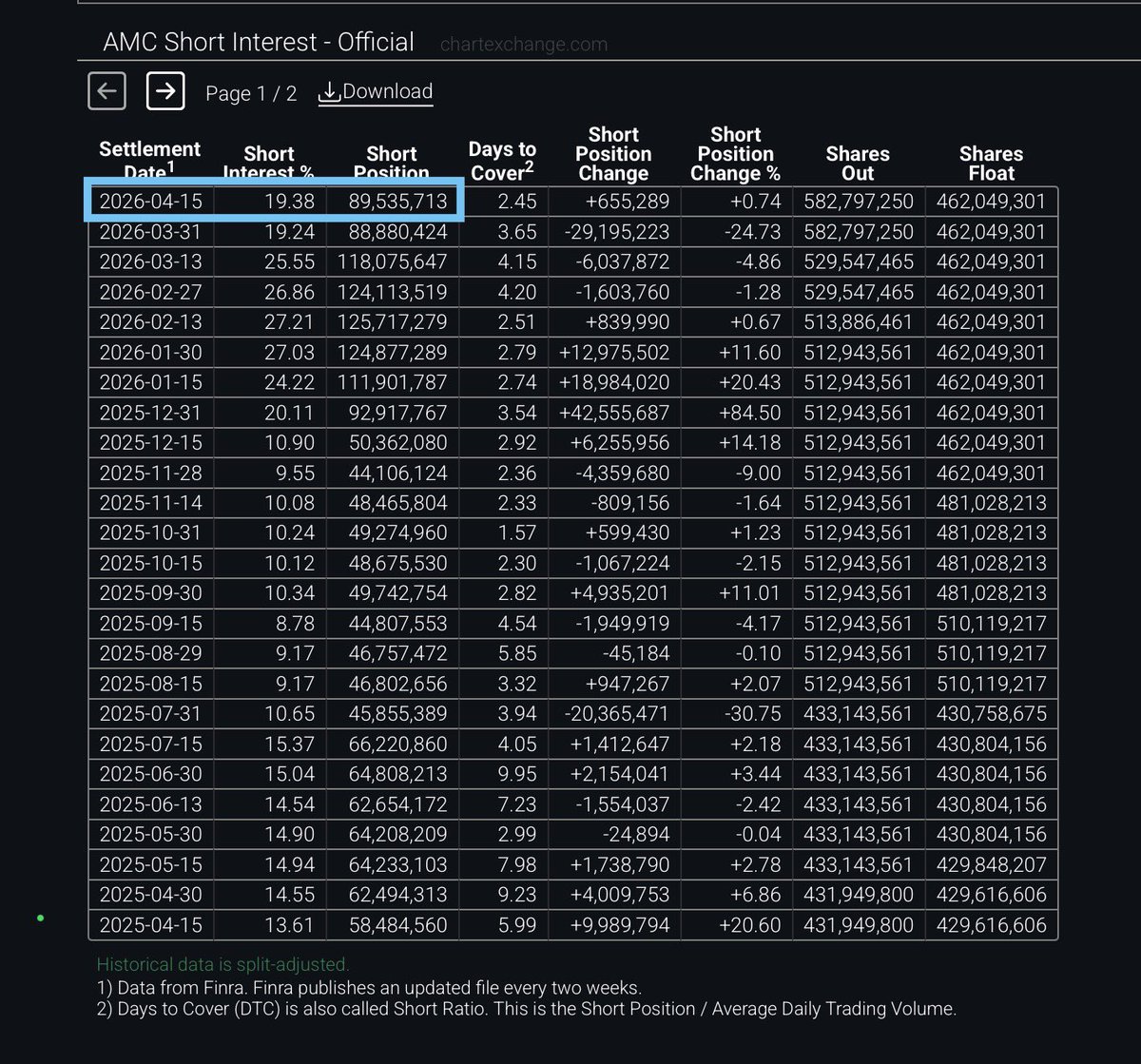Click days to cover value 1.57
The width and height of the screenshot is (1141, 1064).
point(516,533)
